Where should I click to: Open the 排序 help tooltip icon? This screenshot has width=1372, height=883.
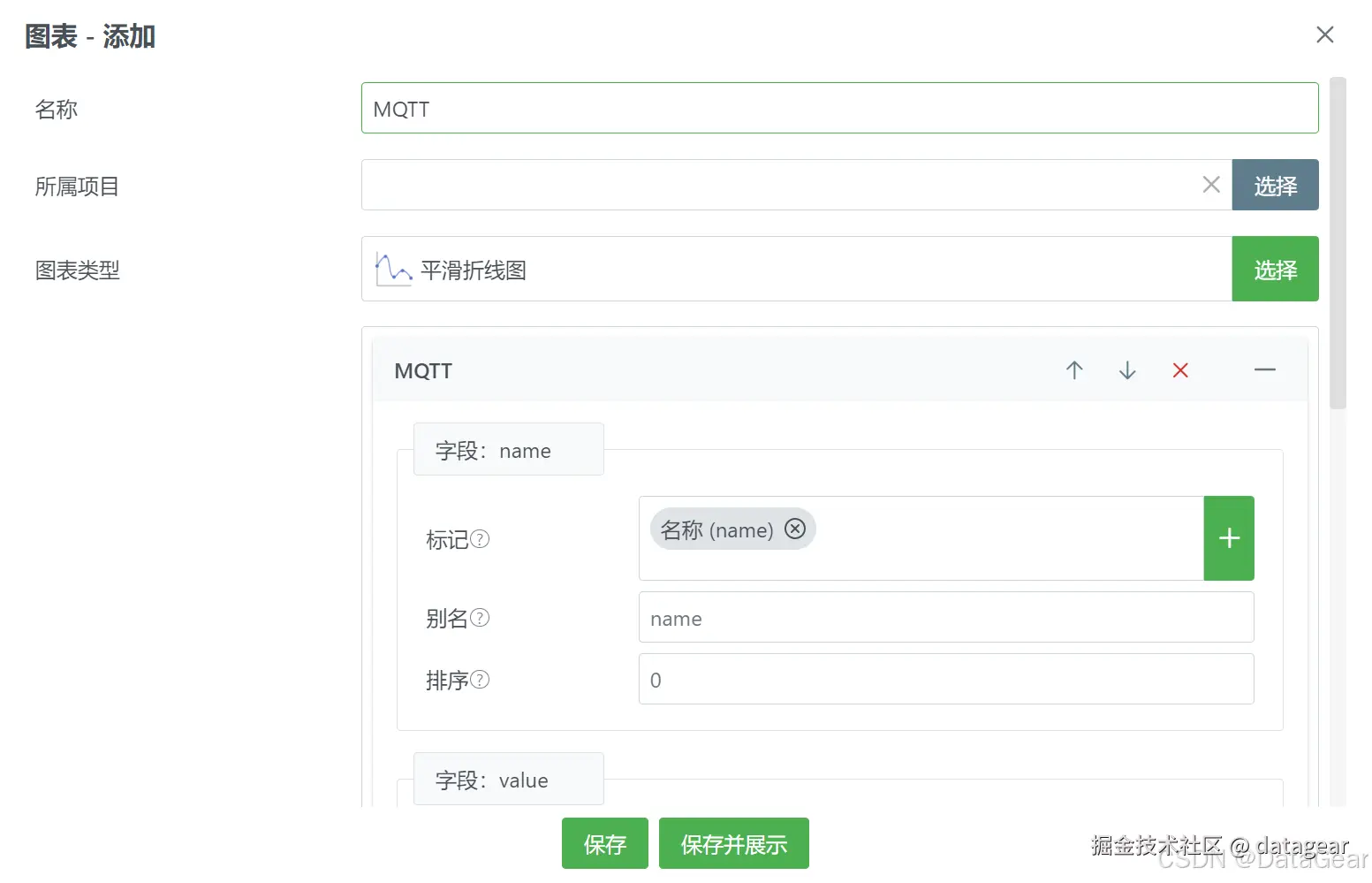click(481, 679)
